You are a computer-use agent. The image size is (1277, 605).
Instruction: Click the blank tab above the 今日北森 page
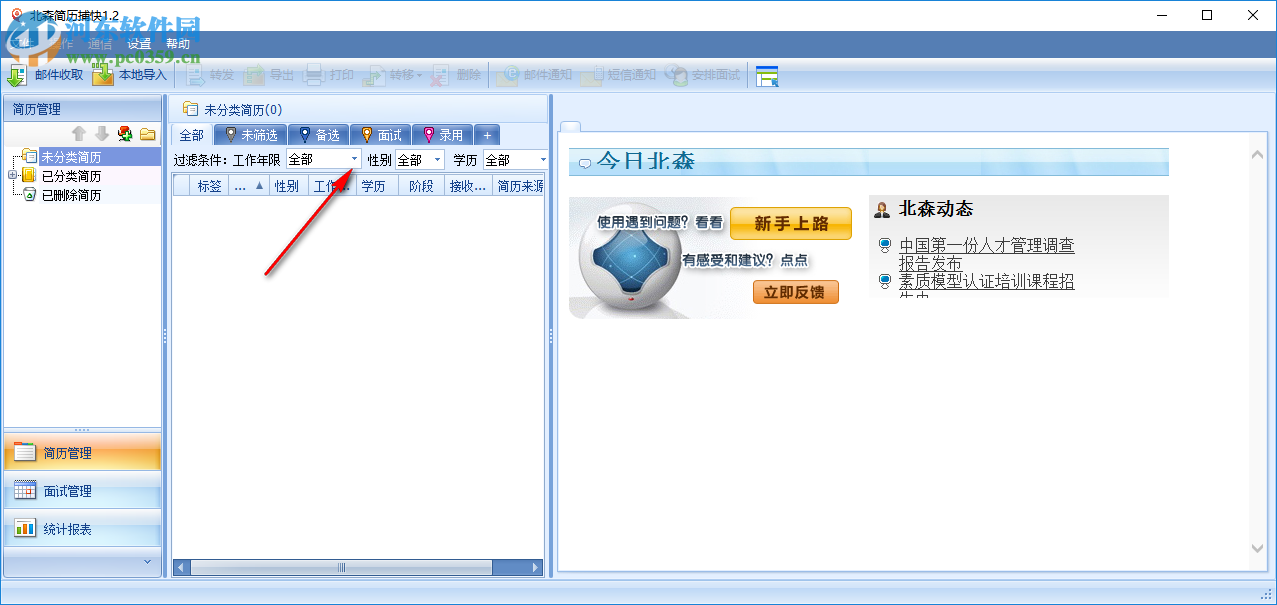click(570, 126)
